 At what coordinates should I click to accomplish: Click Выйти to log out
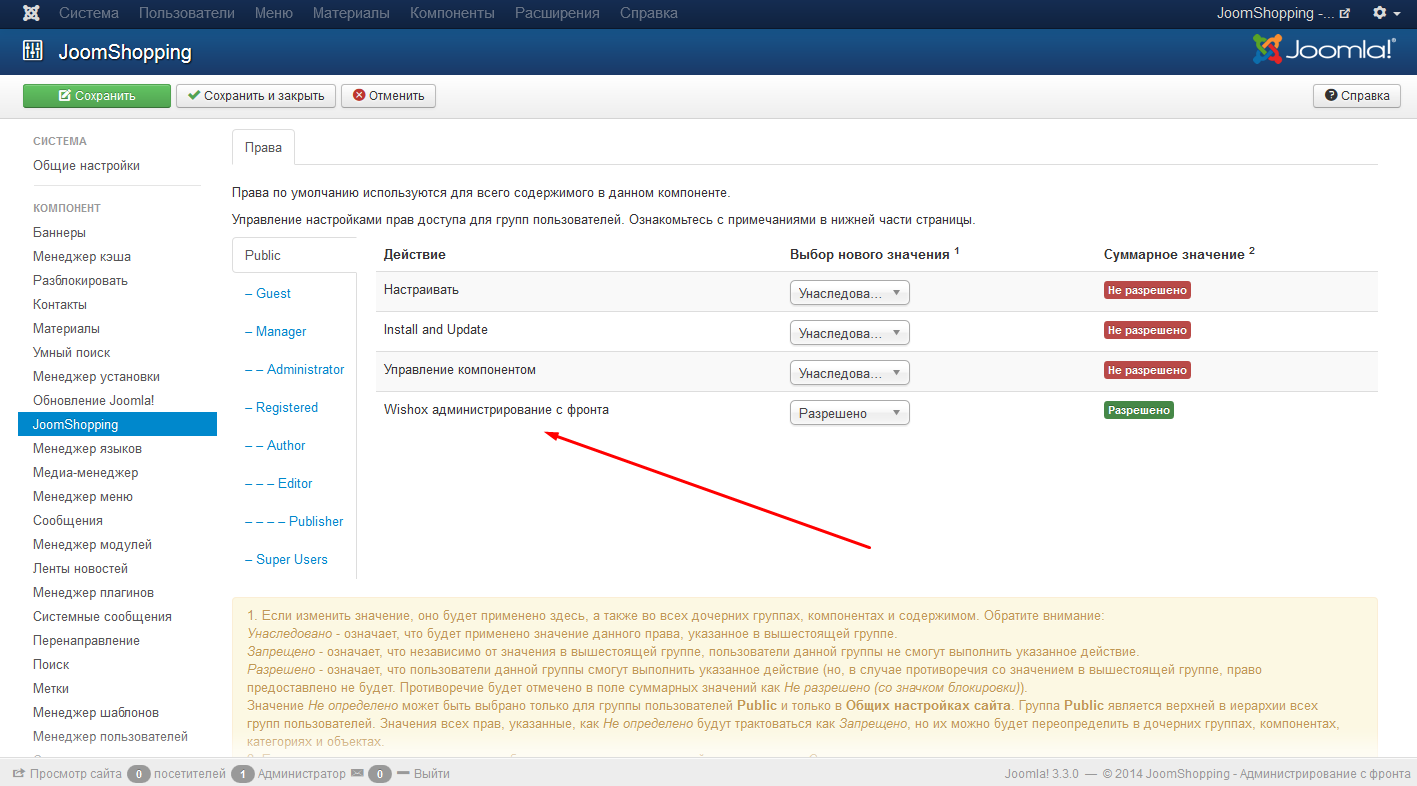tap(423, 774)
